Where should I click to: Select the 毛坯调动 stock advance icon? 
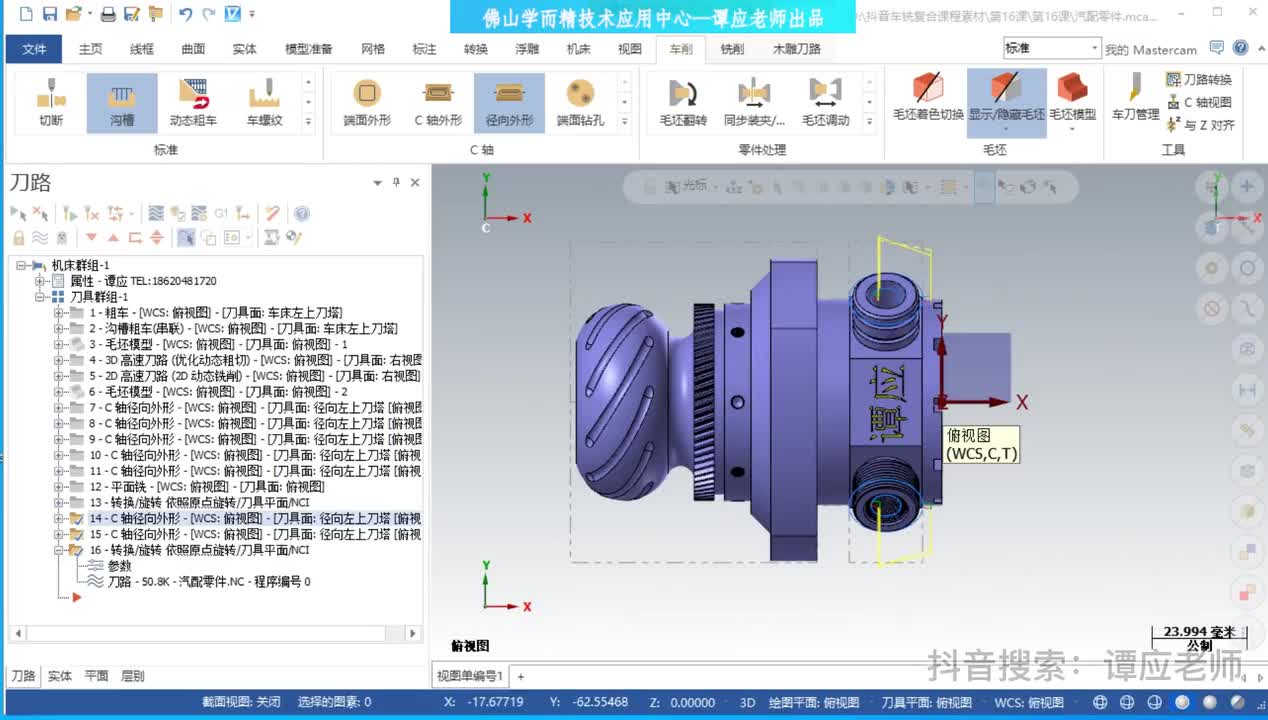coord(825,103)
